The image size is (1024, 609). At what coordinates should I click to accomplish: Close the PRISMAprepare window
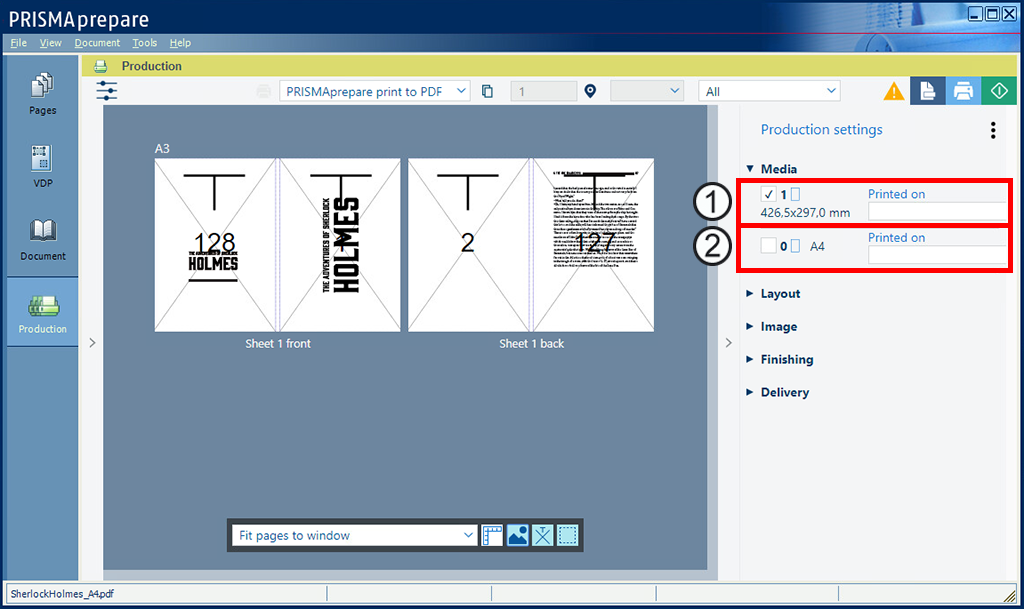point(1009,14)
